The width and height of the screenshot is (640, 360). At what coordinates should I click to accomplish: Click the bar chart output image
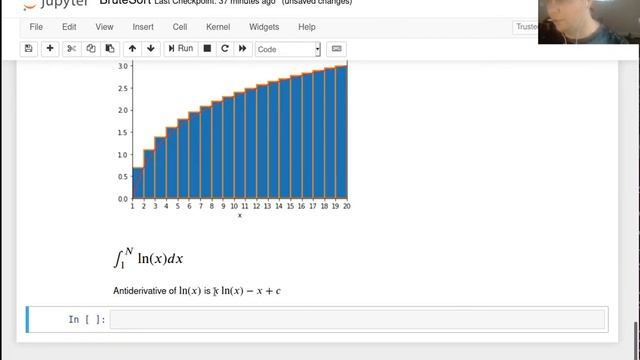(x=233, y=139)
